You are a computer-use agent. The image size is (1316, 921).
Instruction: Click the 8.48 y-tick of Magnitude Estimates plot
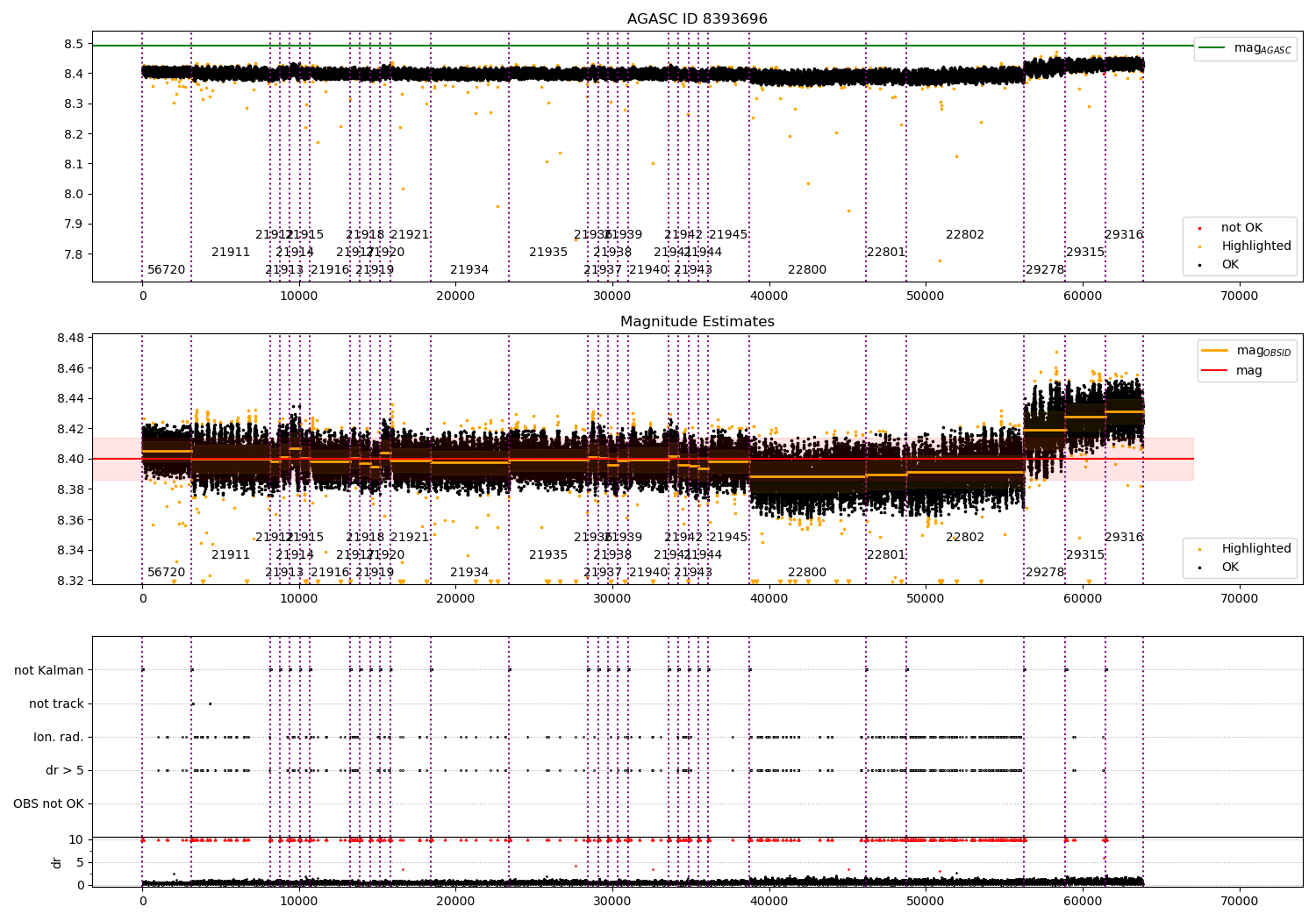coord(70,338)
